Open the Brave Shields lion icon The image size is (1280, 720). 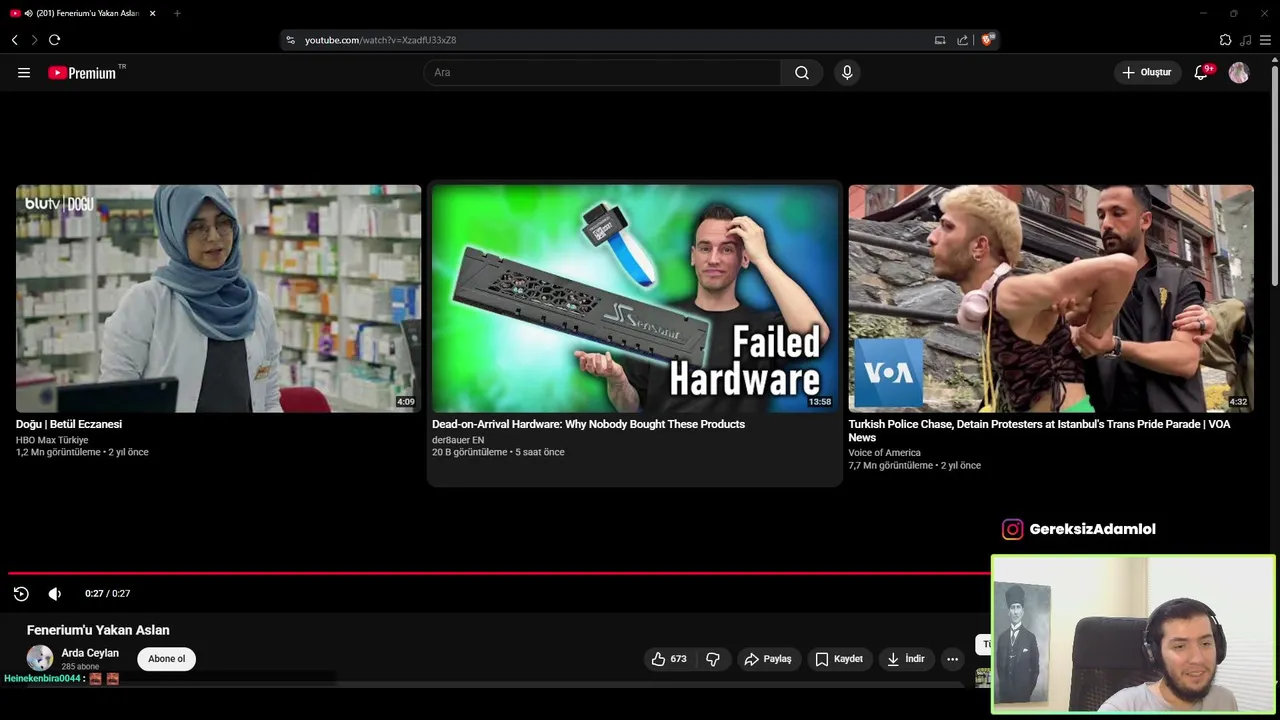pyautogui.click(x=987, y=40)
